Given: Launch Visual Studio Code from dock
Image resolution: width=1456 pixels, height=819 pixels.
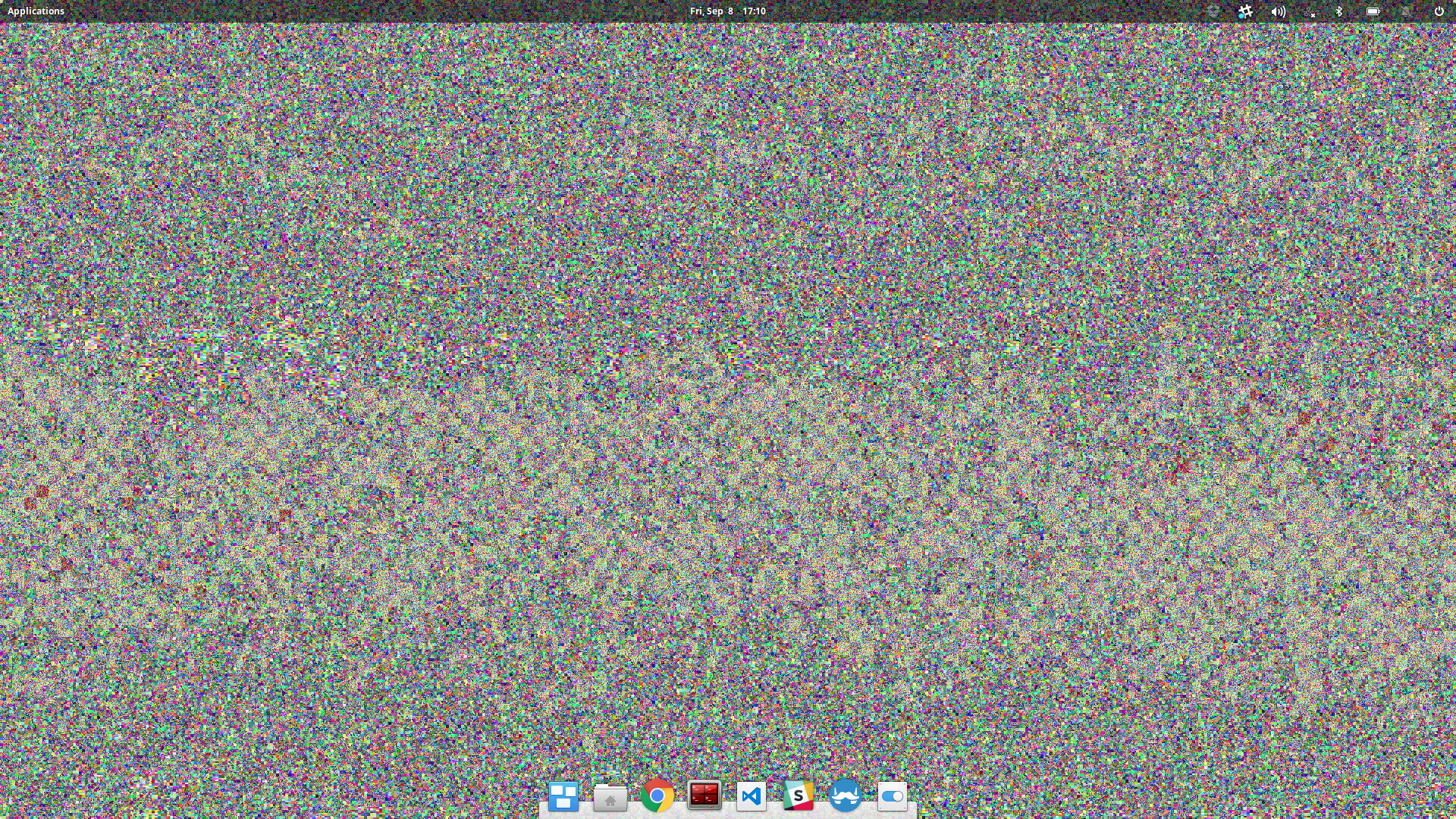Looking at the screenshot, I should [x=752, y=796].
